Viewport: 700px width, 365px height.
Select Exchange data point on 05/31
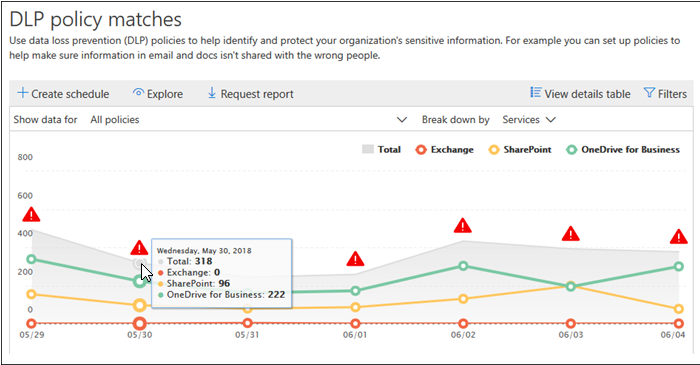coord(248,323)
